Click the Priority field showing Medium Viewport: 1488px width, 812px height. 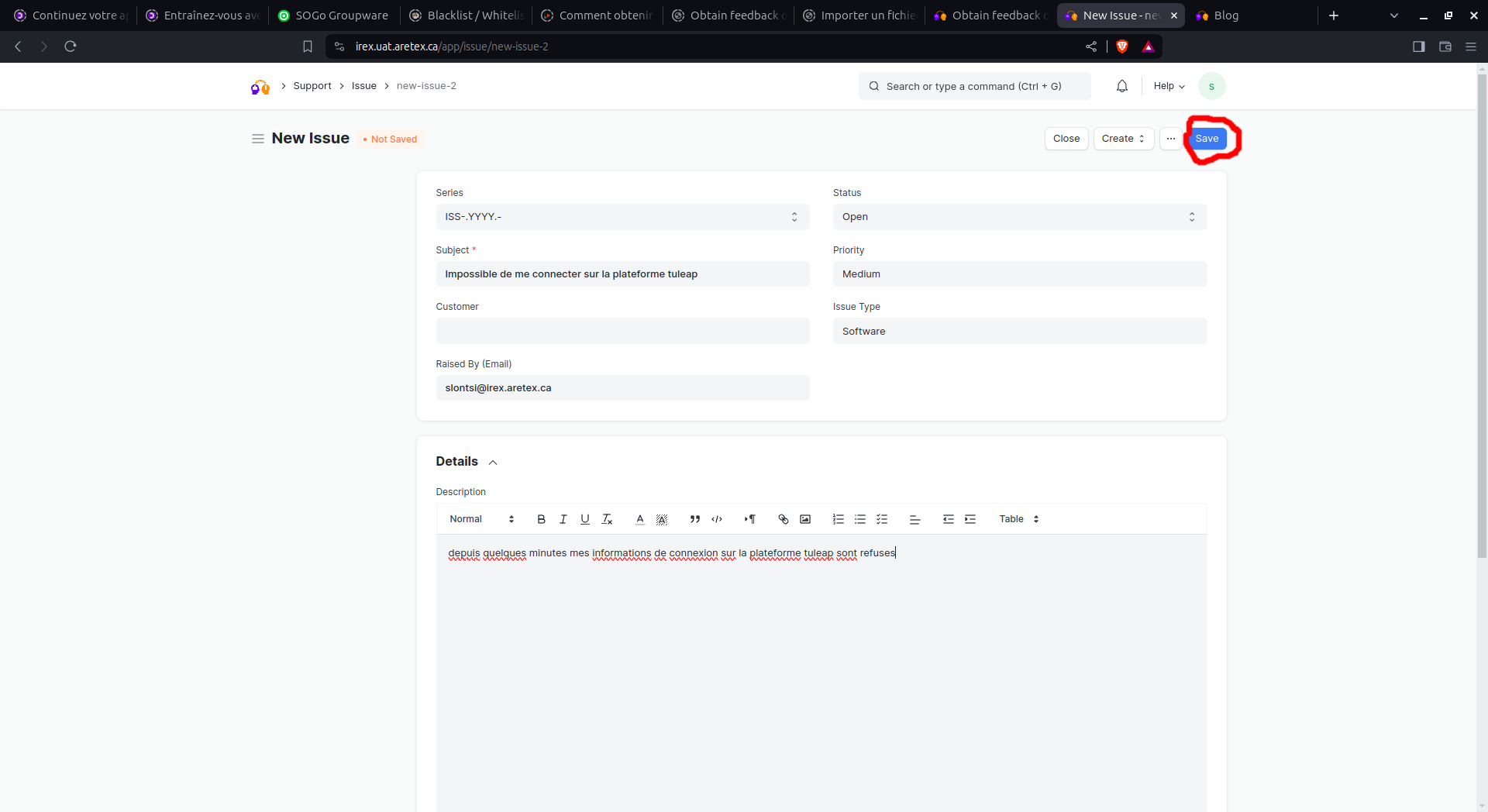[1020, 274]
